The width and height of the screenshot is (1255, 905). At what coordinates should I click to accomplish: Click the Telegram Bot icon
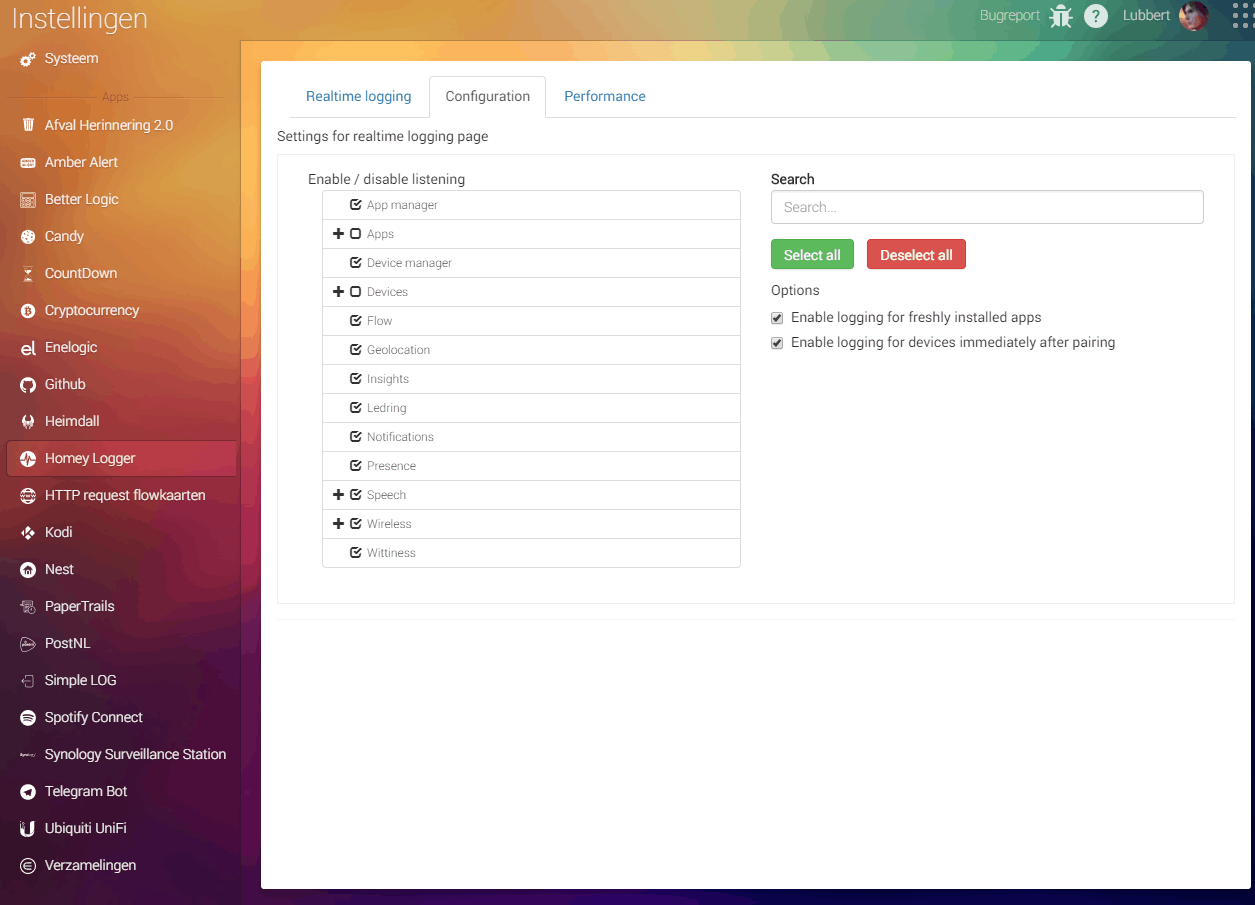click(28, 791)
